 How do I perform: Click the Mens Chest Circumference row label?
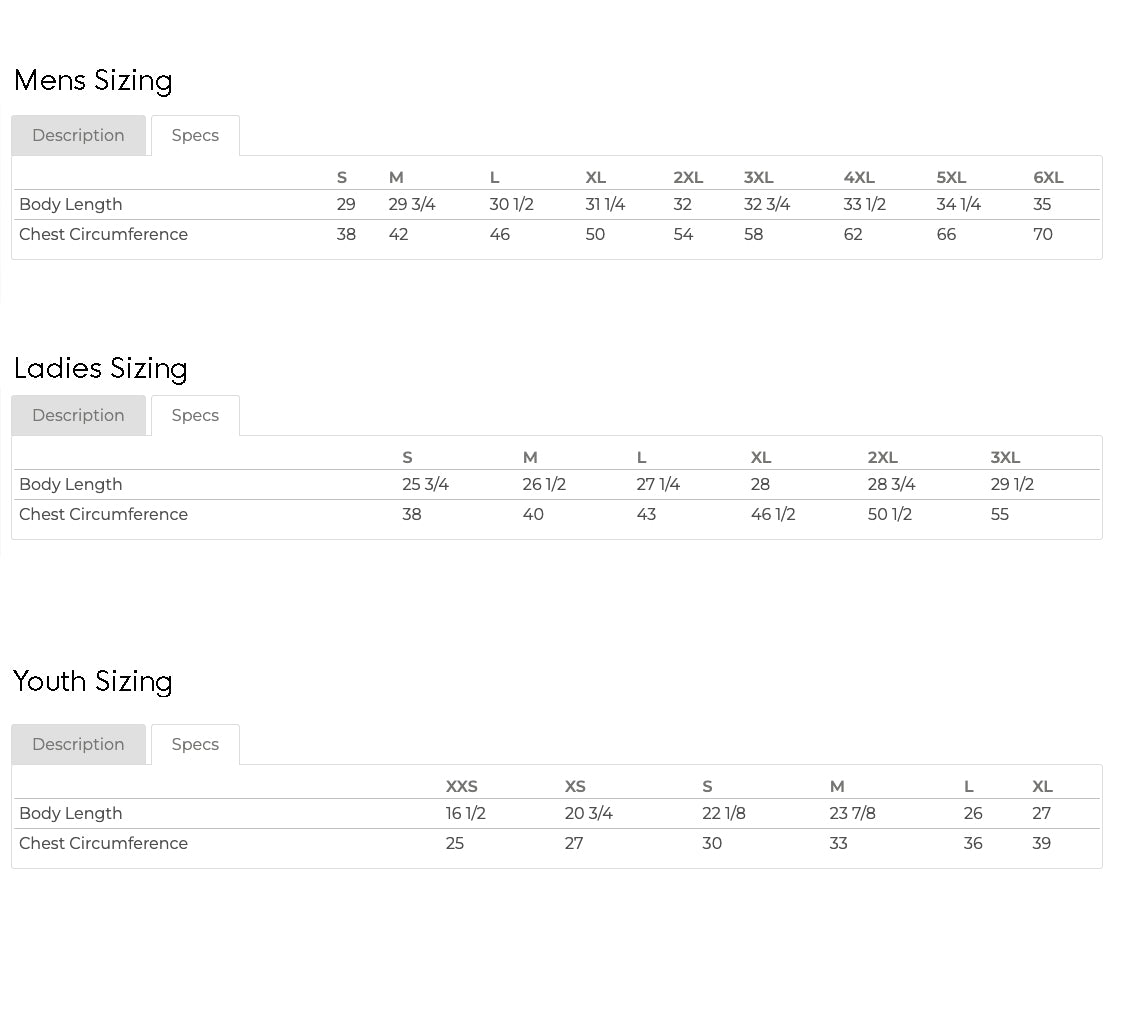[104, 234]
